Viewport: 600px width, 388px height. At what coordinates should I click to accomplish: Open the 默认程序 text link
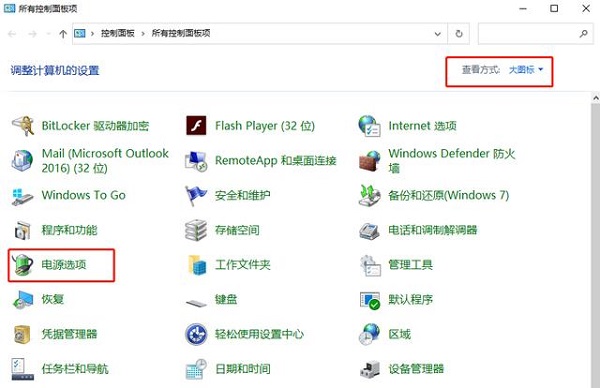[411, 299]
